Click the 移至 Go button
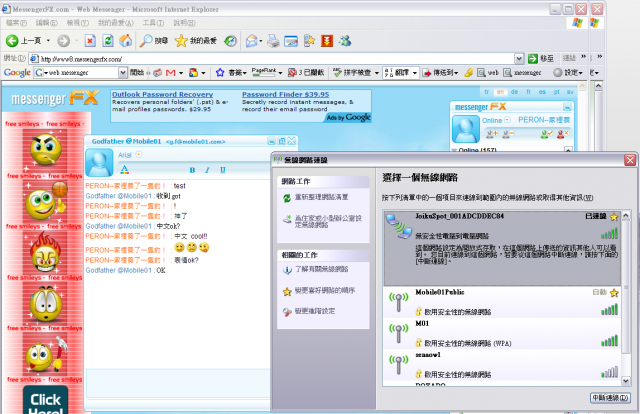The image size is (640, 414). (x=541, y=59)
